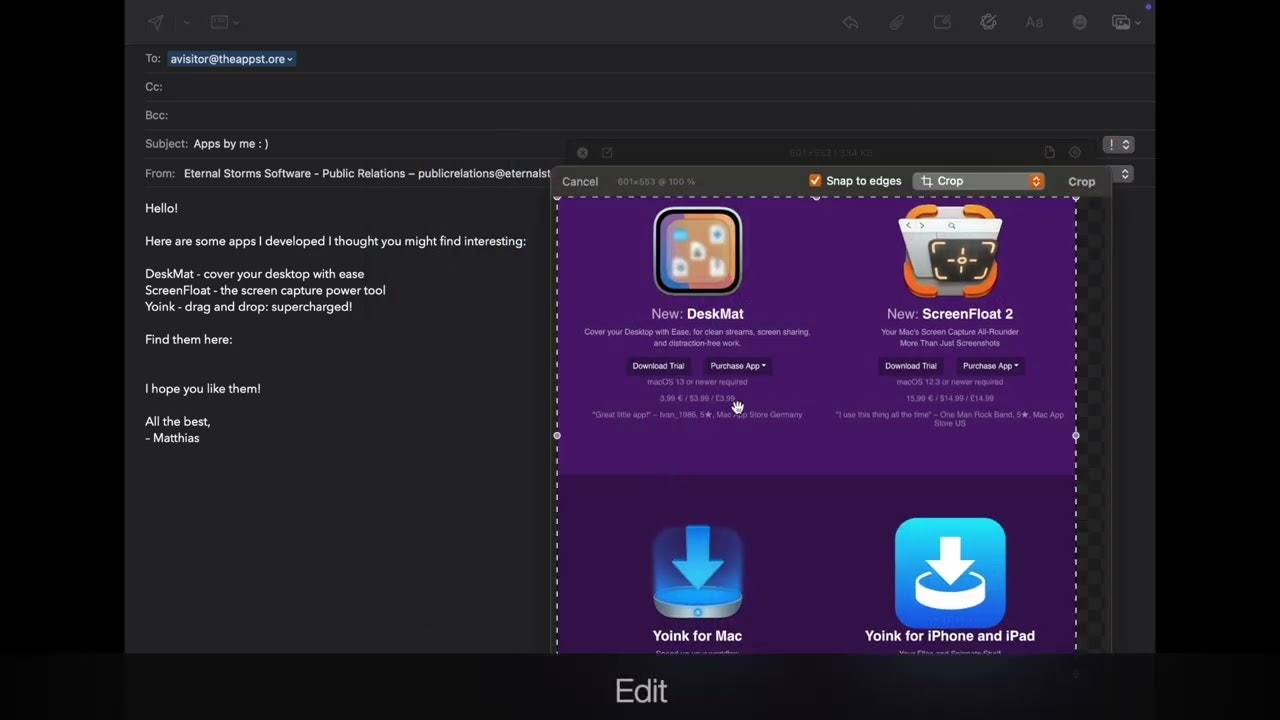Apply the crop with the Crop button
The width and height of the screenshot is (1280, 720).
(x=1081, y=181)
